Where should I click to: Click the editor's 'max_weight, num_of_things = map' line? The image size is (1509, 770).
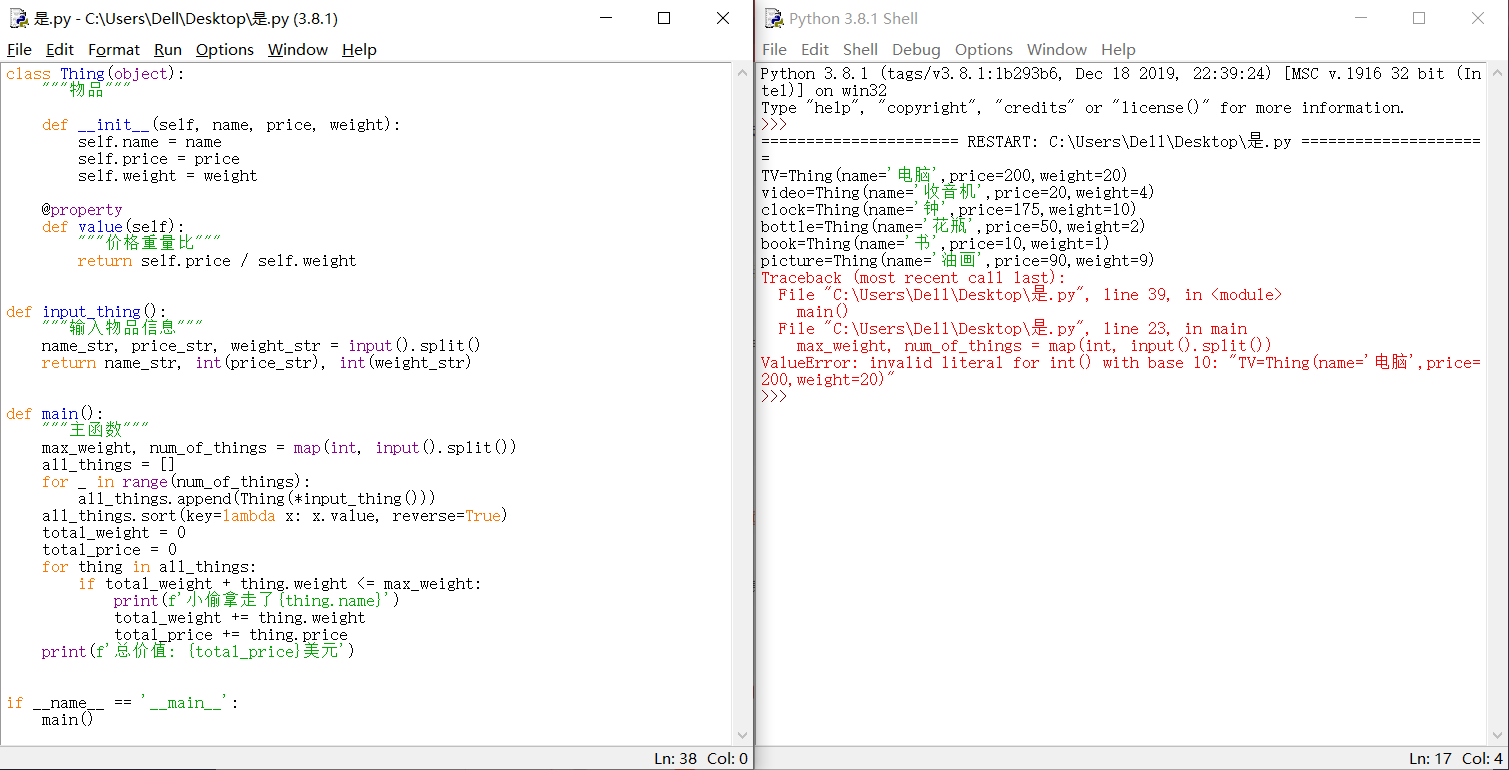click(x=279, y=447)
